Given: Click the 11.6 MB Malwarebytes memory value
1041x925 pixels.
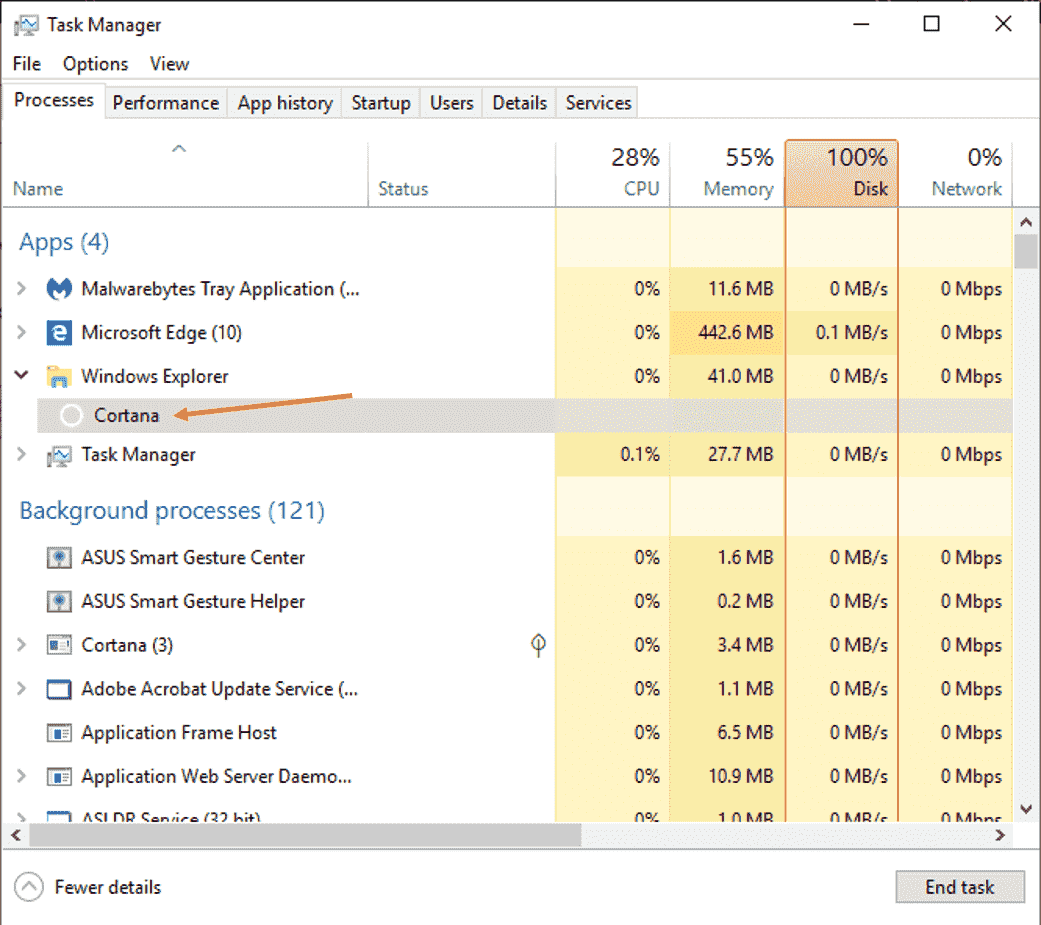Looking at the screenshot, I should tap(740, 289).
